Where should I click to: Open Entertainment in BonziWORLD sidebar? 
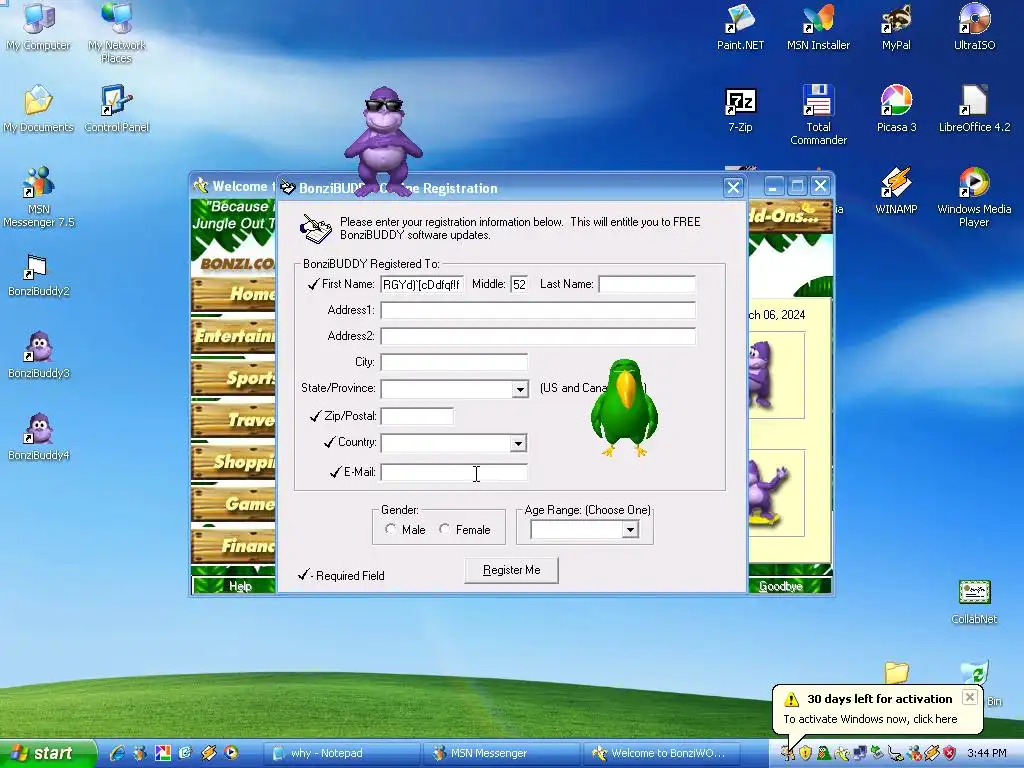pyautogui.click(x=233, y=336)
